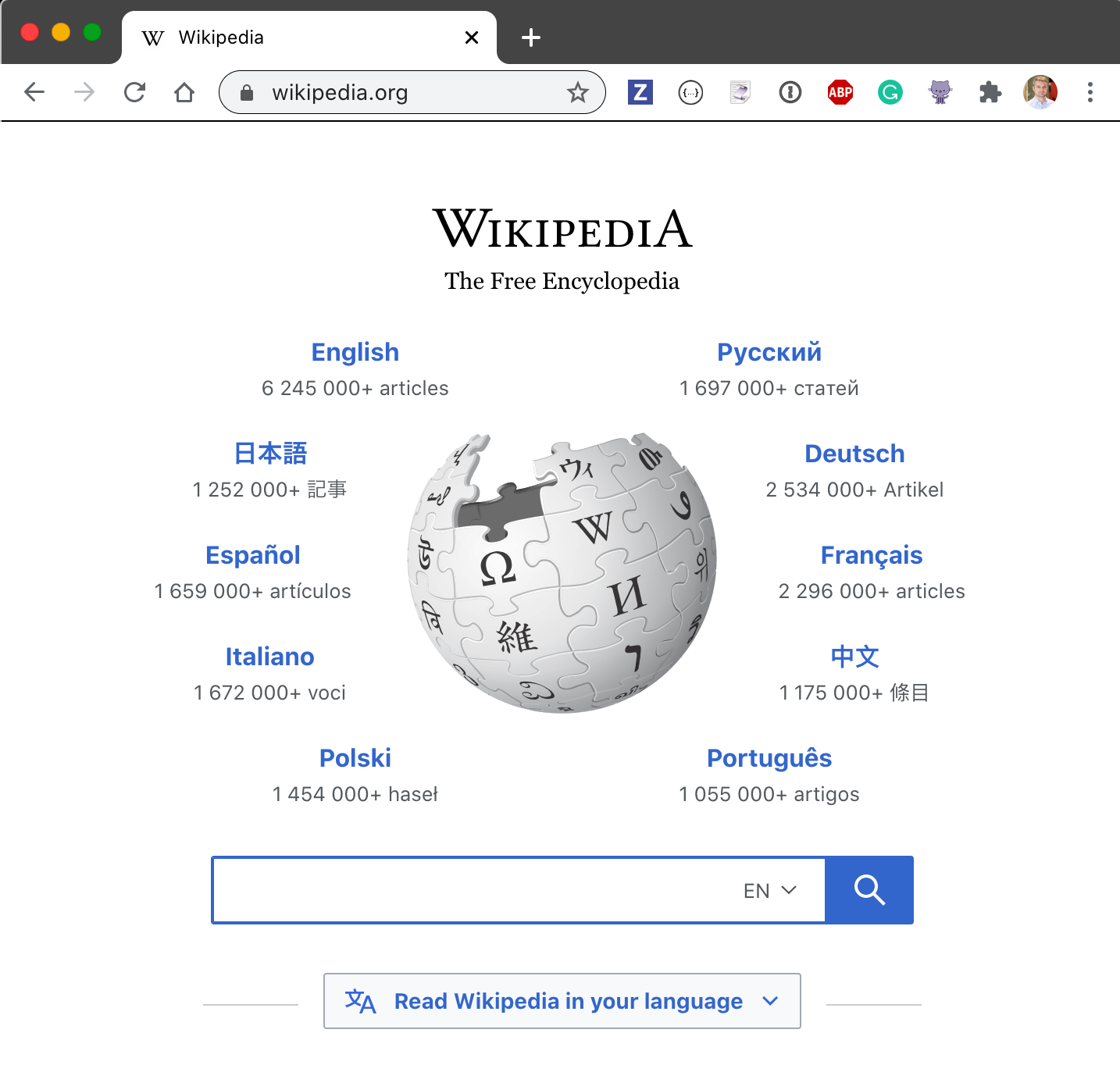Open the Adblock Plus ABP extension
Screen dimensions: 1120x1065
pos(840,92)
